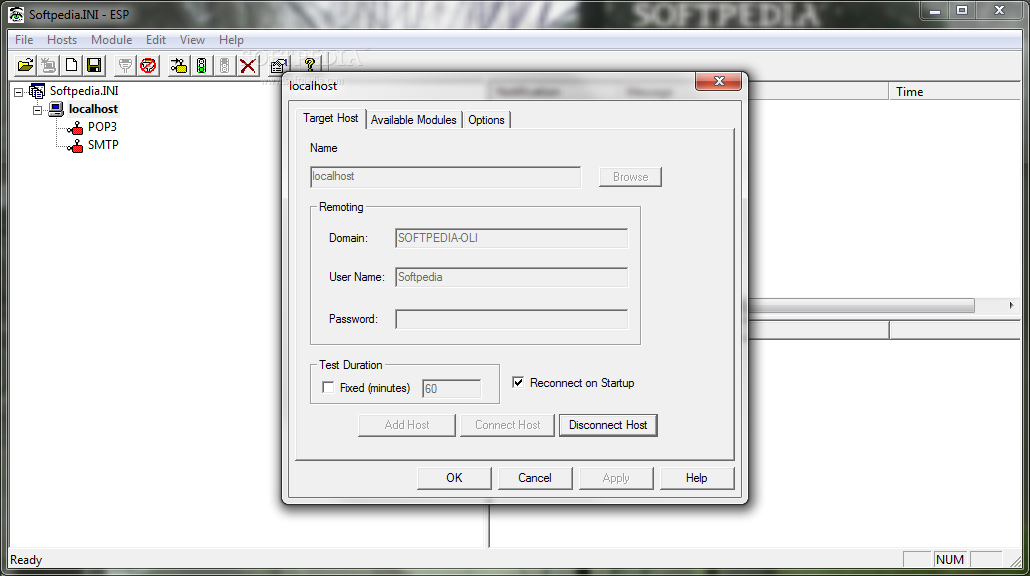Click the floppy disk save icon
This screenshot has height=576, width=1030.
(94, 65)
